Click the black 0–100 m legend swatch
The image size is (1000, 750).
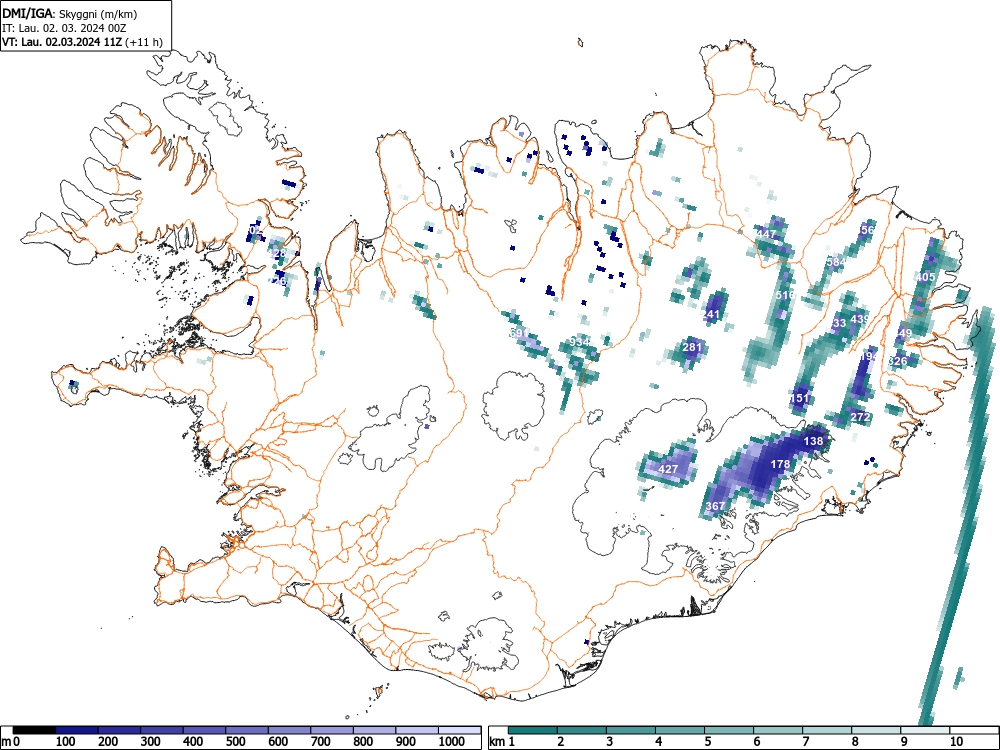pyautogui.click(x=34, y=729)
